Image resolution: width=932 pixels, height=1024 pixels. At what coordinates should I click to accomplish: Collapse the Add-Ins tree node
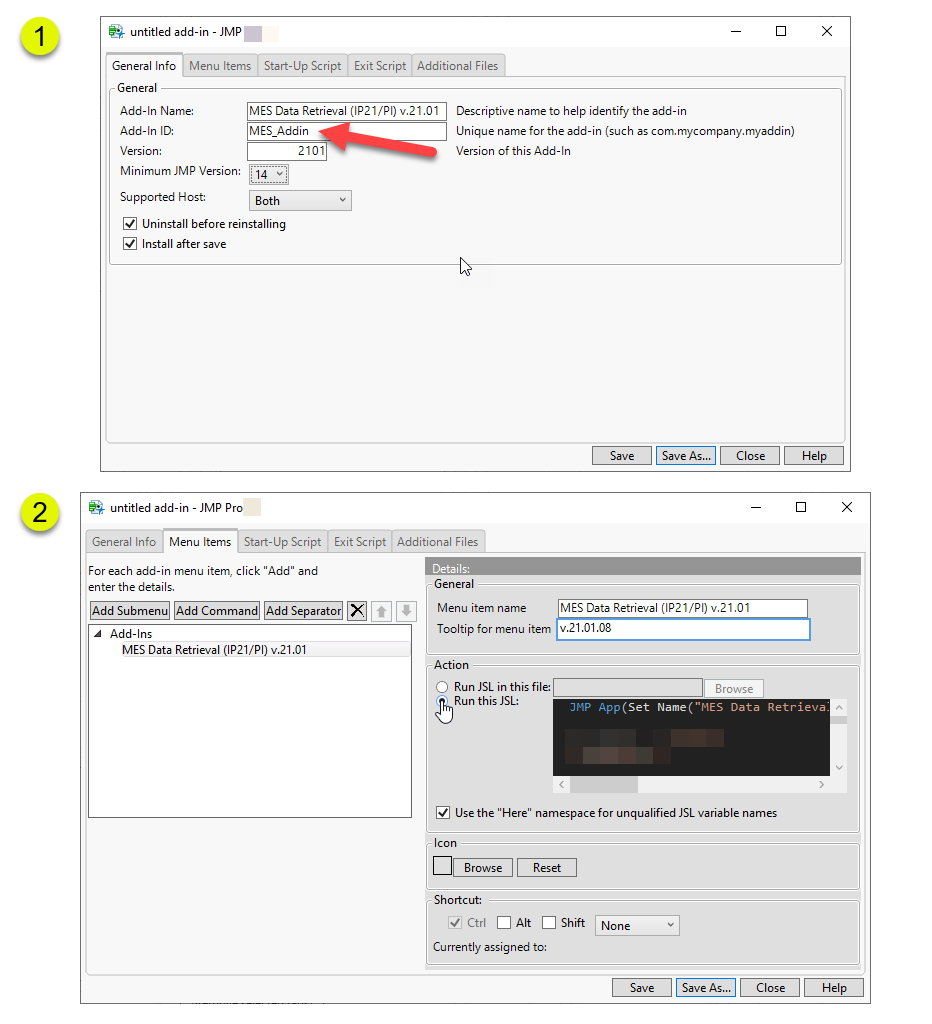99,633
